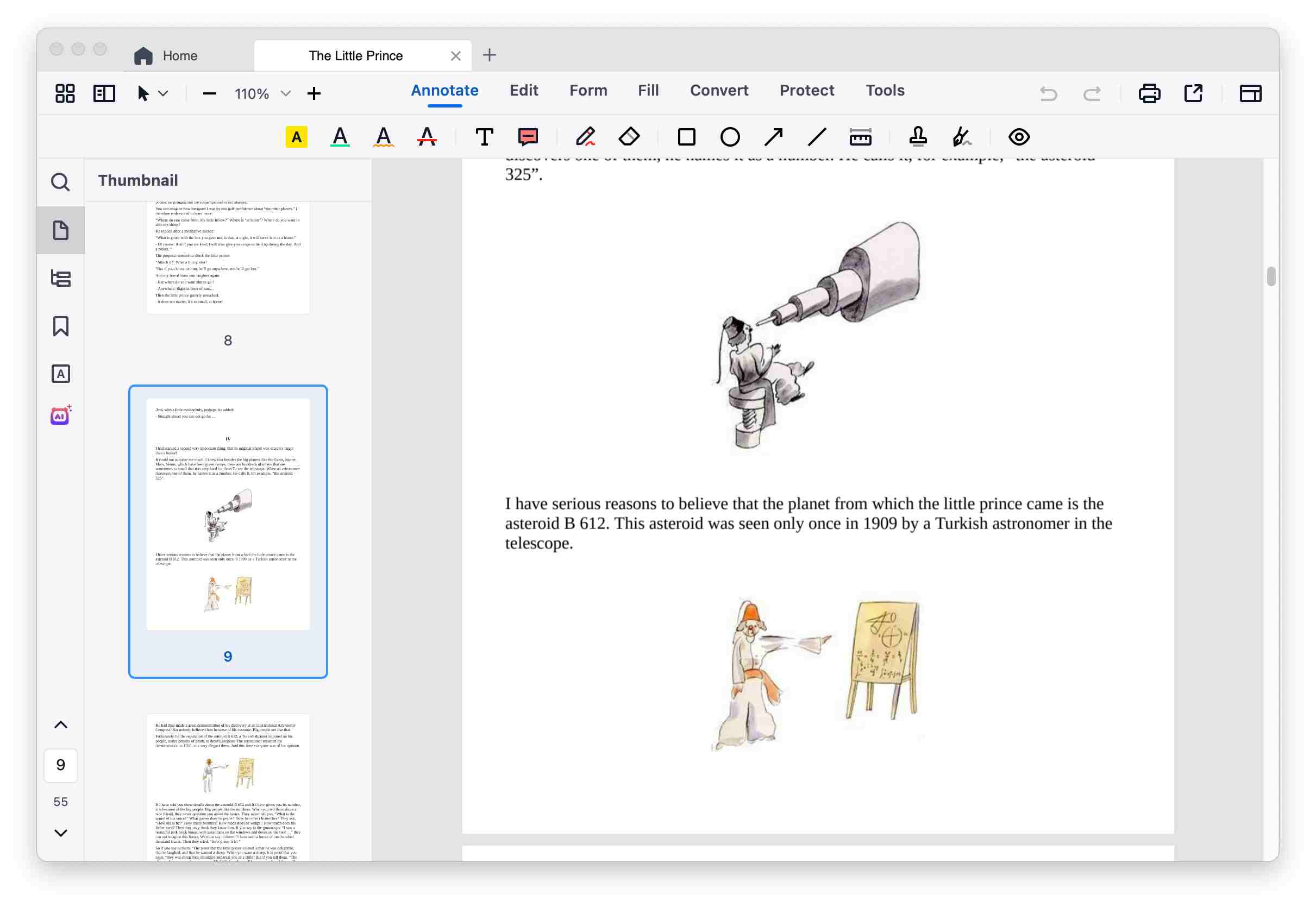Switch to the Convert tab
The image size is (1316, 907).
pos(718,90)
